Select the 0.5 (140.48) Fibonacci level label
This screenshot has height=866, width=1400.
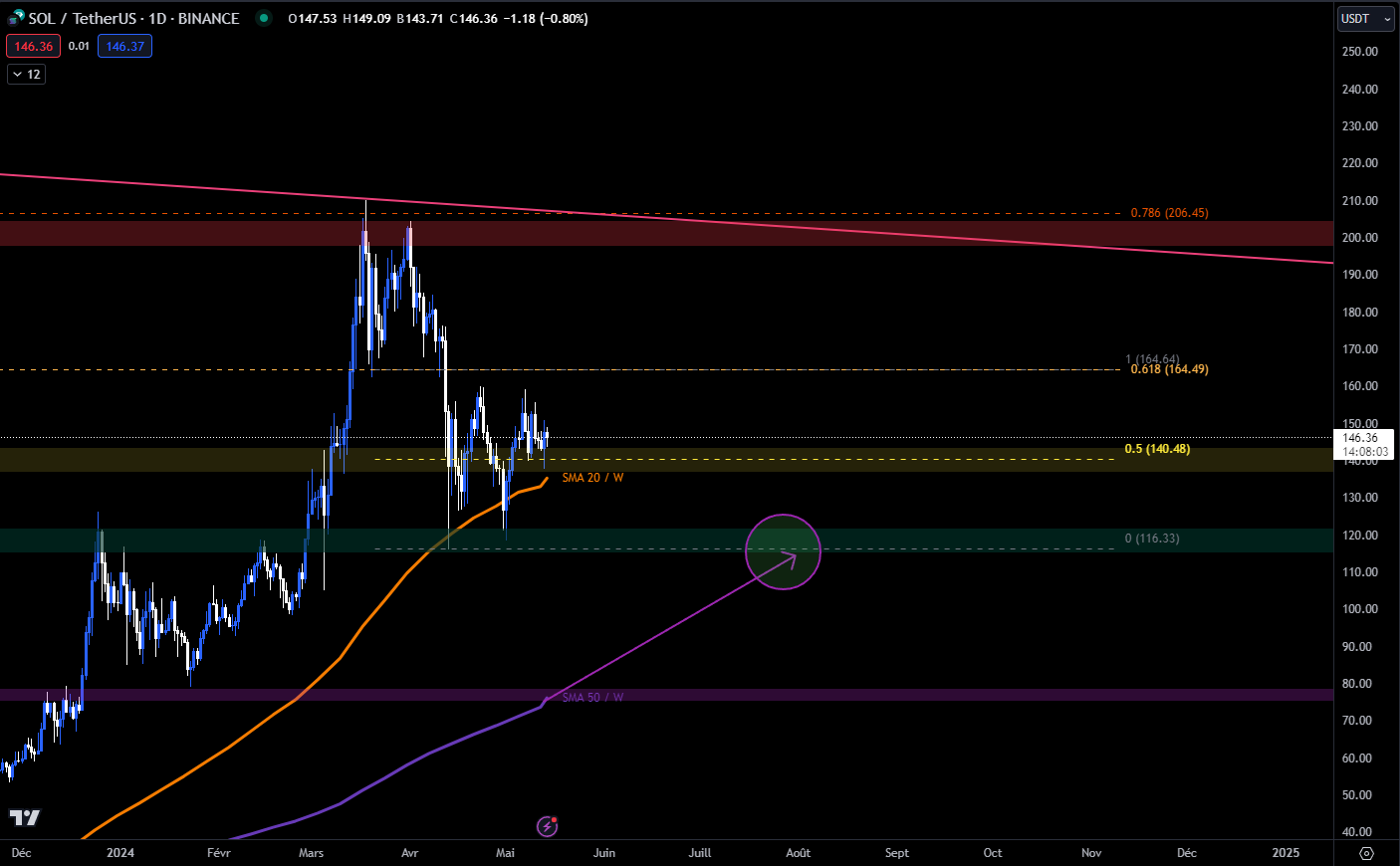click(1157, 449)
